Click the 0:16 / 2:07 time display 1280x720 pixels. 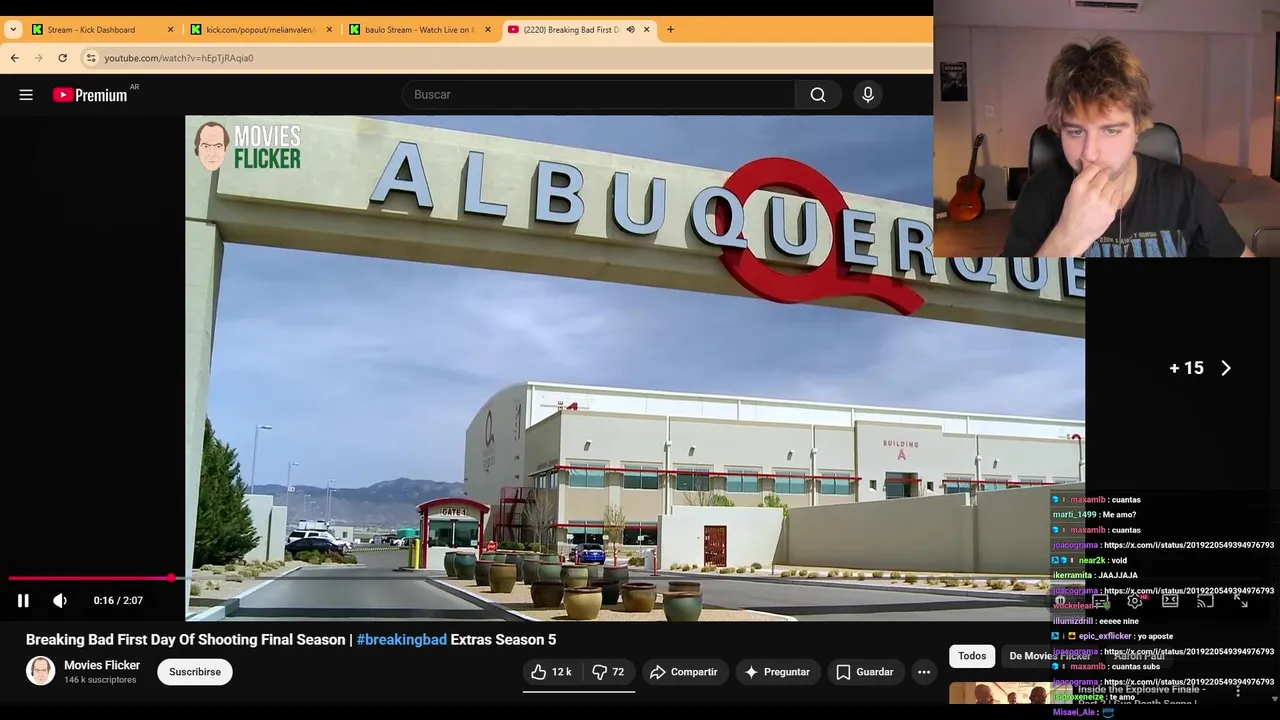118,601
